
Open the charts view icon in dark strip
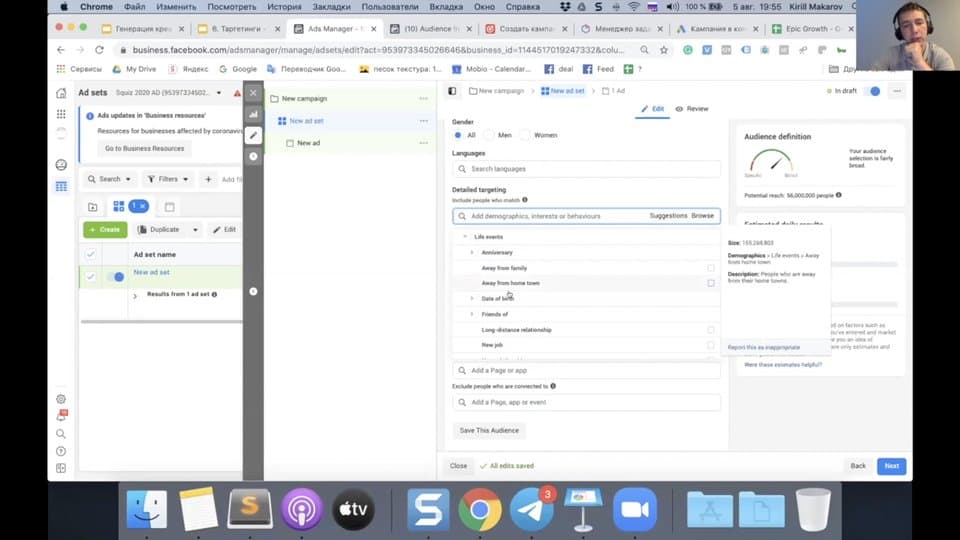pos(253,114)
